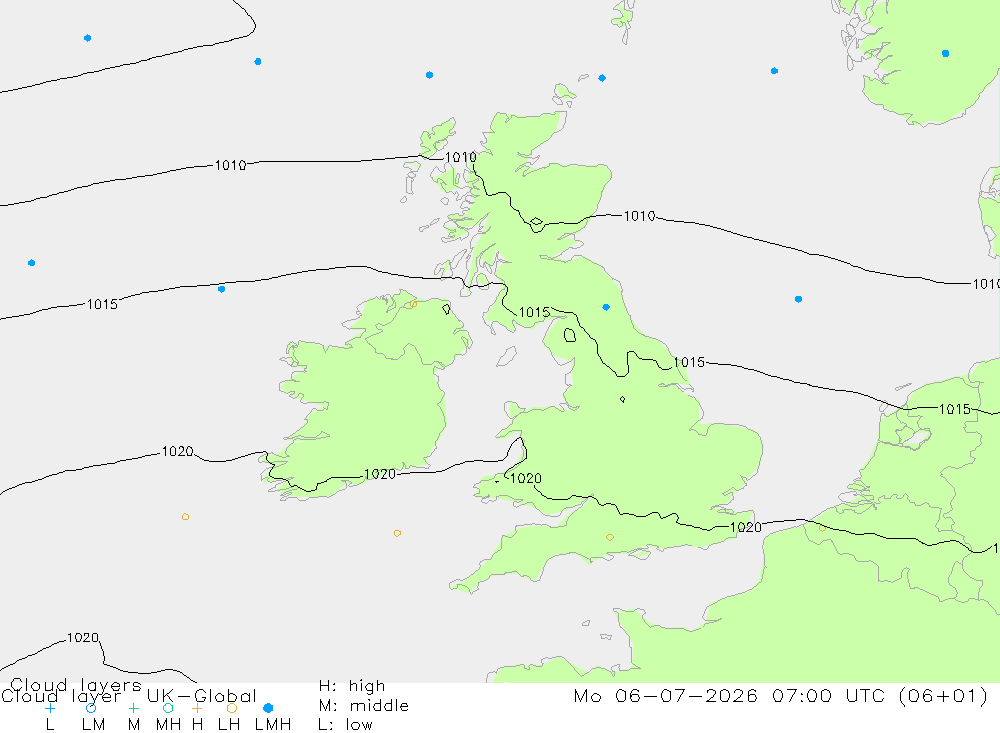Click the 1010 isobar label off Scotland's east coast
1000x733 pixels.
(639, 216)
